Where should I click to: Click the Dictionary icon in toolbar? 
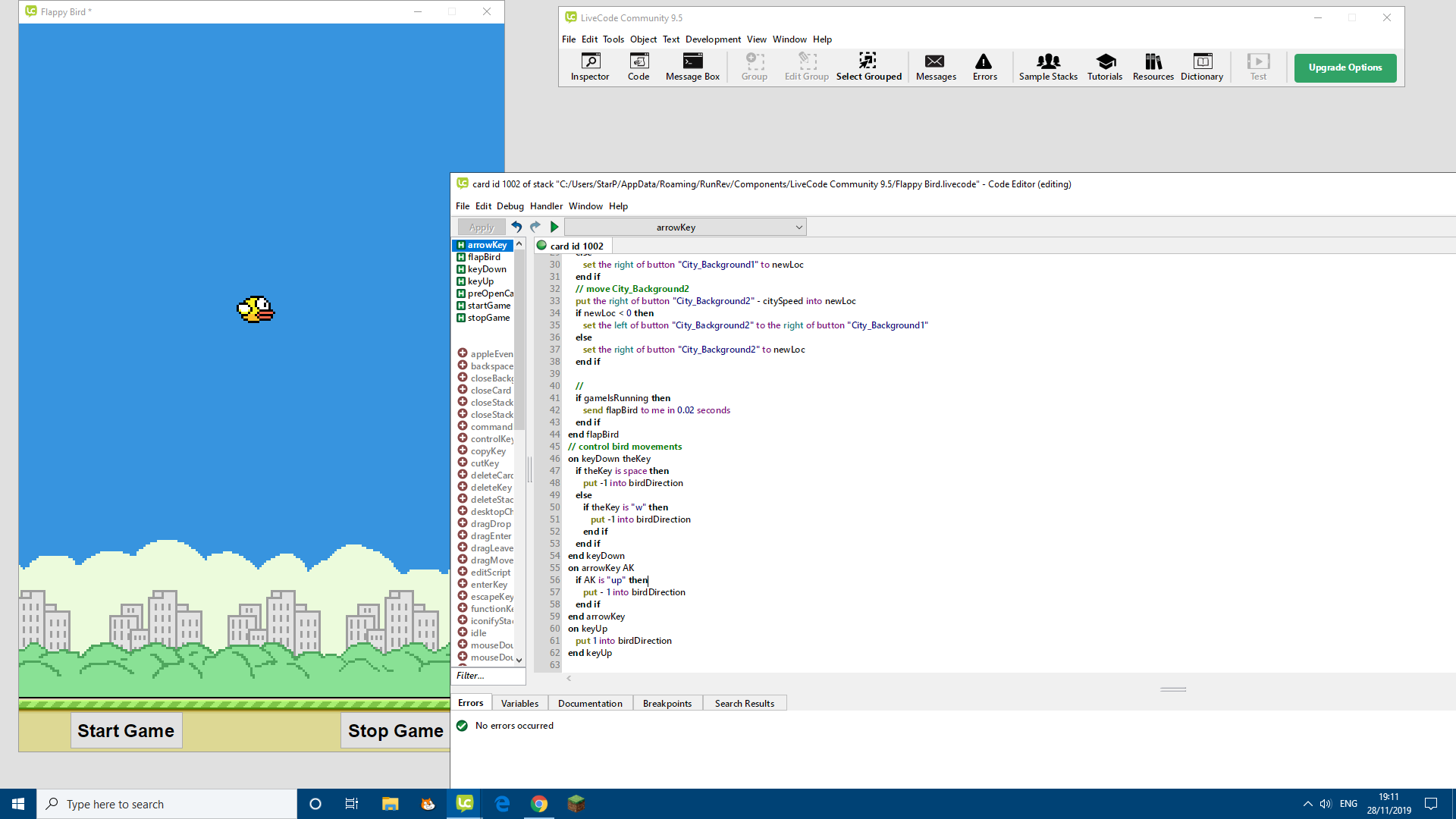[x=1201, y=67]
